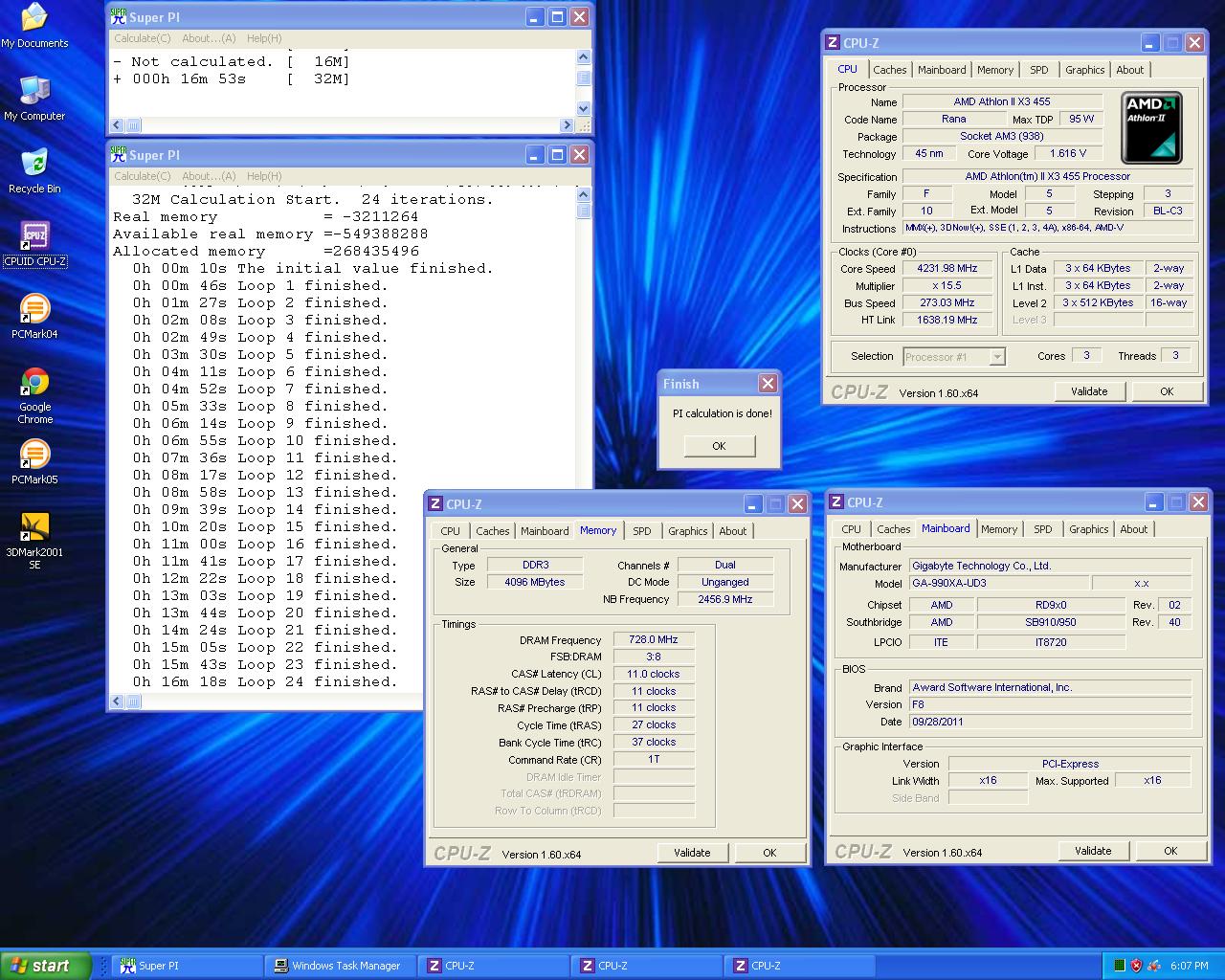The height and width of the screenshot is (980, 1225).
Task: Switch to SPD tab in the Memory window
Action: (x=642, y=531)
